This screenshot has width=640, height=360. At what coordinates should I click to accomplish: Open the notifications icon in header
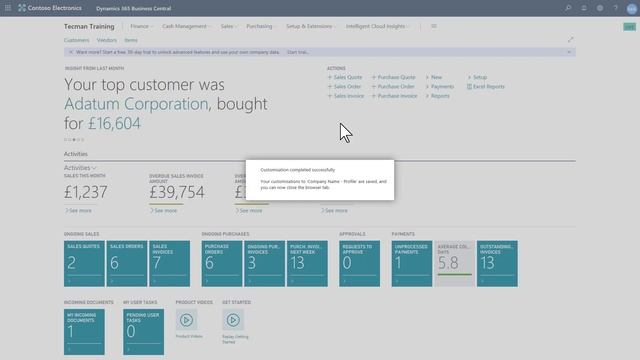click(x=584, y=8)
